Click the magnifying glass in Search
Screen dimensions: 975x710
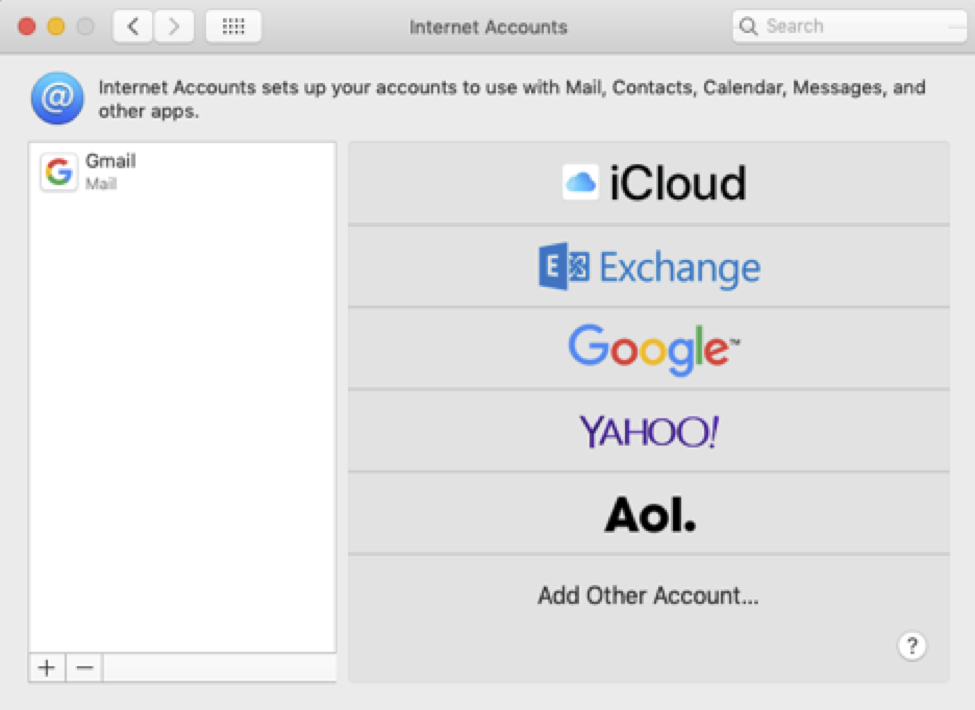(x=748, y=27)
